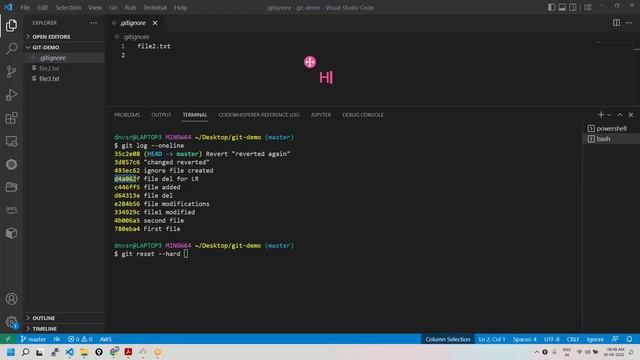The width and height of the screenshot is (640, 360).
Task: Switch to the Output panel tab
Action: click(161, 115)
